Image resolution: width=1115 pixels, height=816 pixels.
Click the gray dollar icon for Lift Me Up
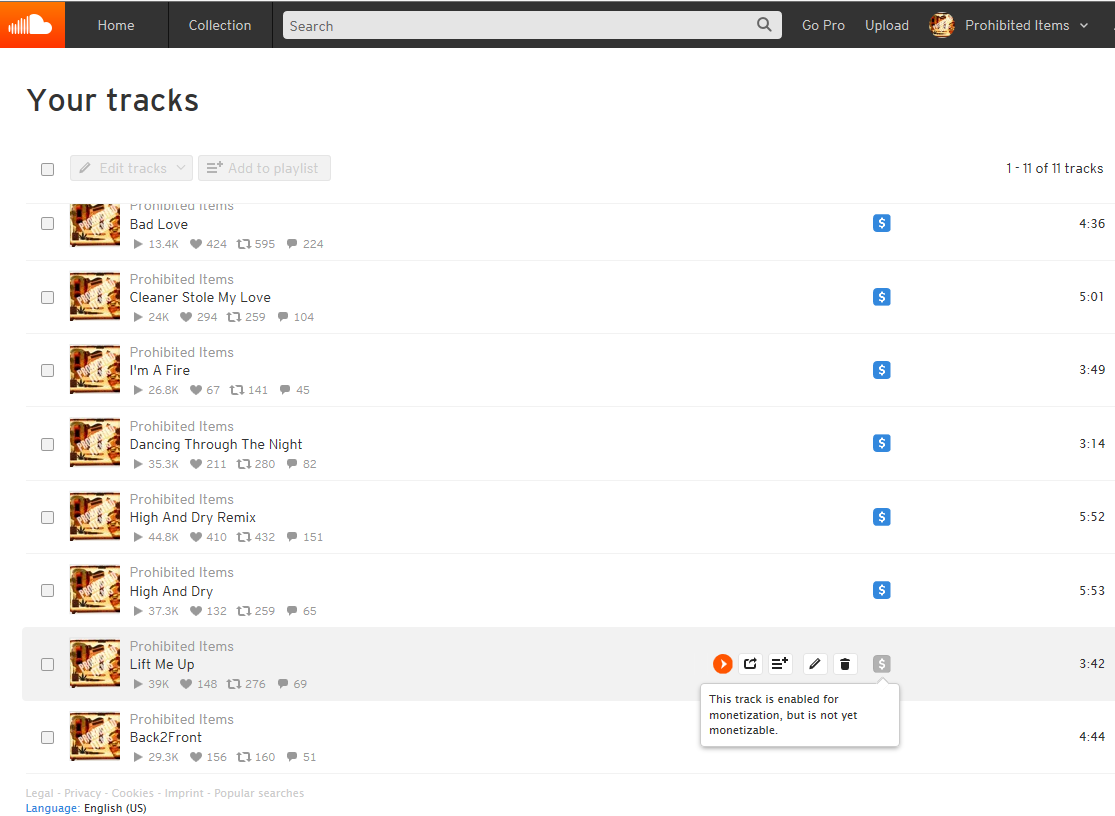pos(882,664)
